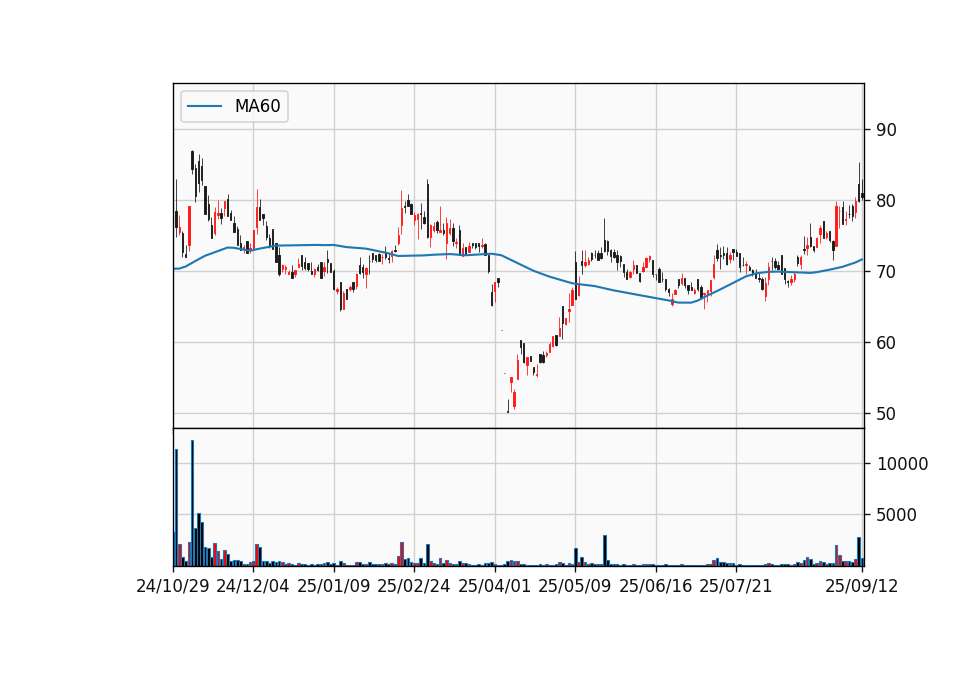The image size is (960, 690).
Task: Click the 24/10/29 date label
Action: (173, 586)
